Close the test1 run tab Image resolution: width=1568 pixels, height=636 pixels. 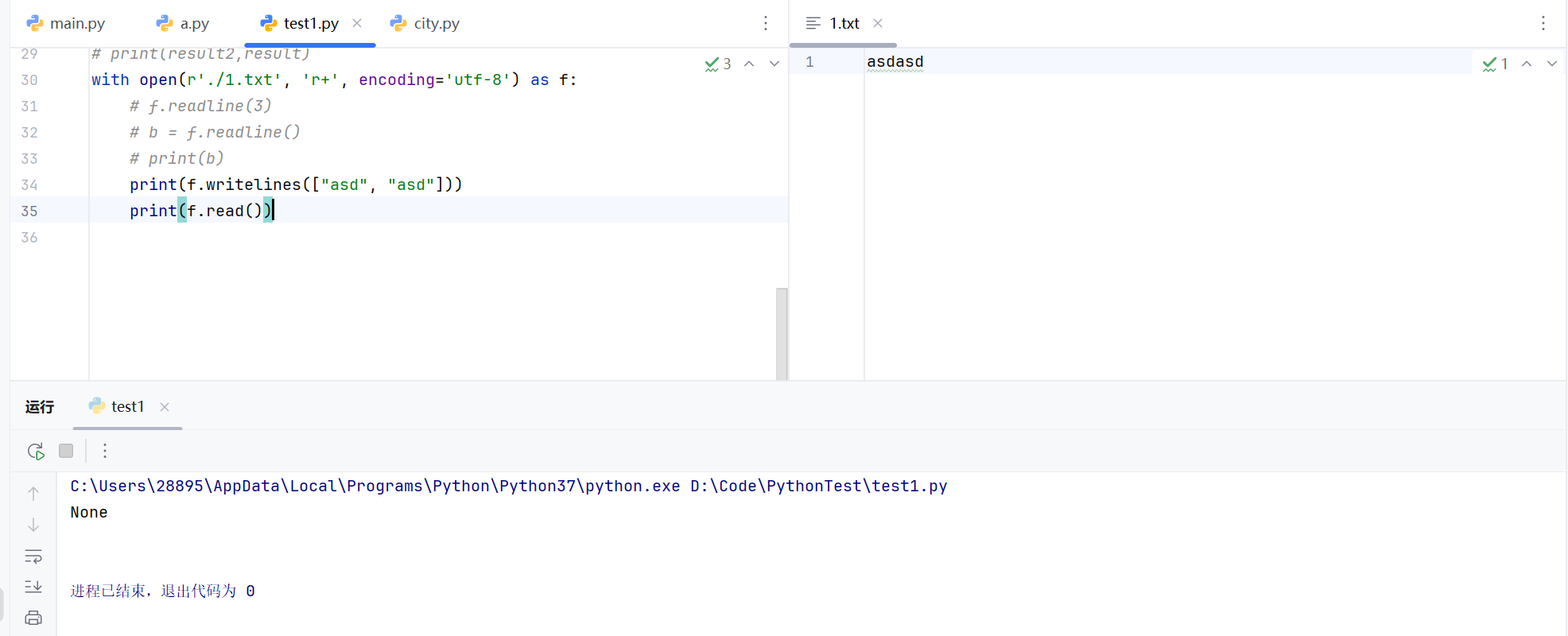pos(165,407)
